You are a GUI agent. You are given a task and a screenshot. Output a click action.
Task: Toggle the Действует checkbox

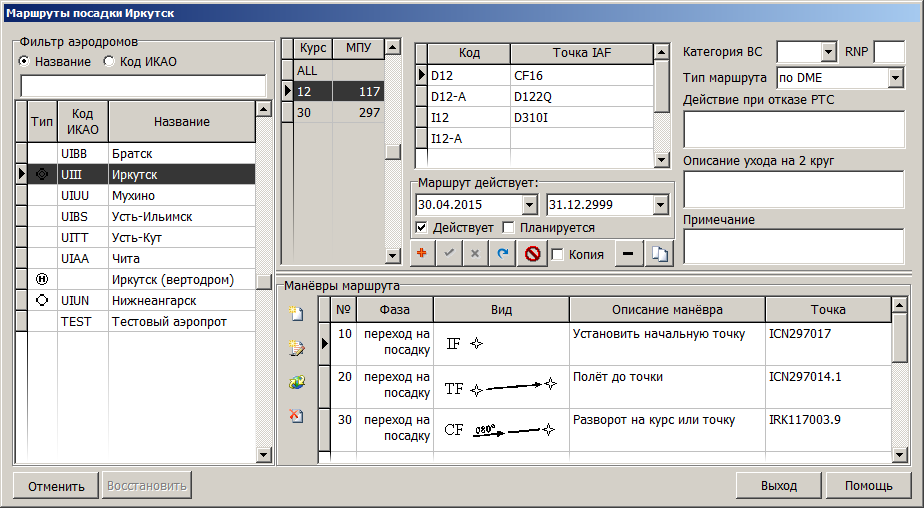(x=421, y=228)
